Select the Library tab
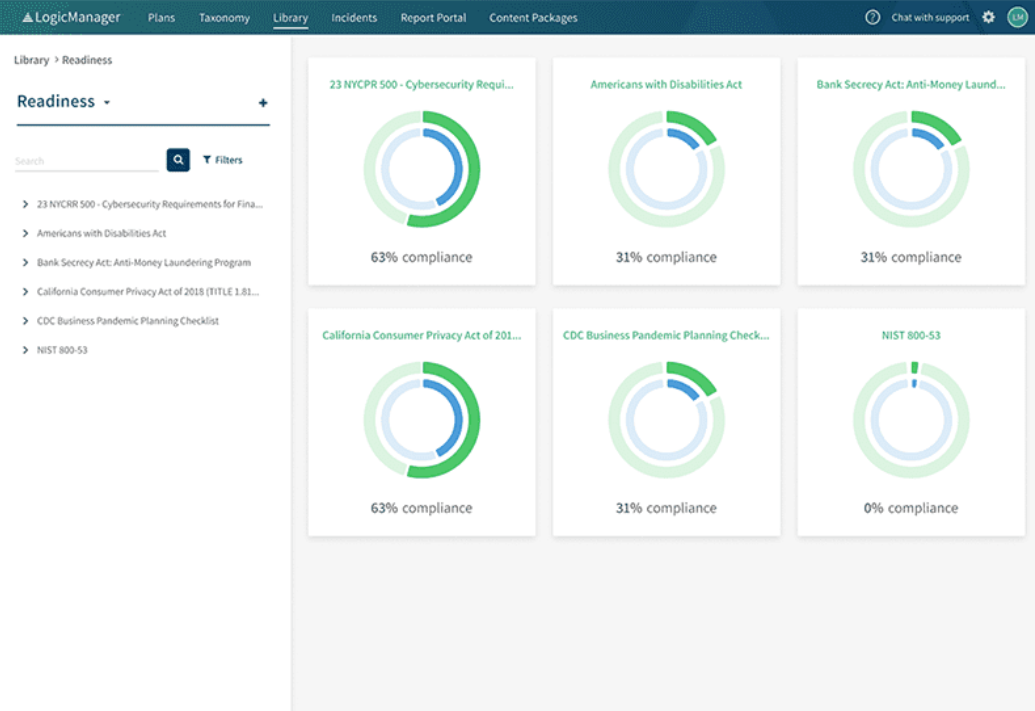The height and width of the screenshot is (711, 1035). (x=290, y=18)
